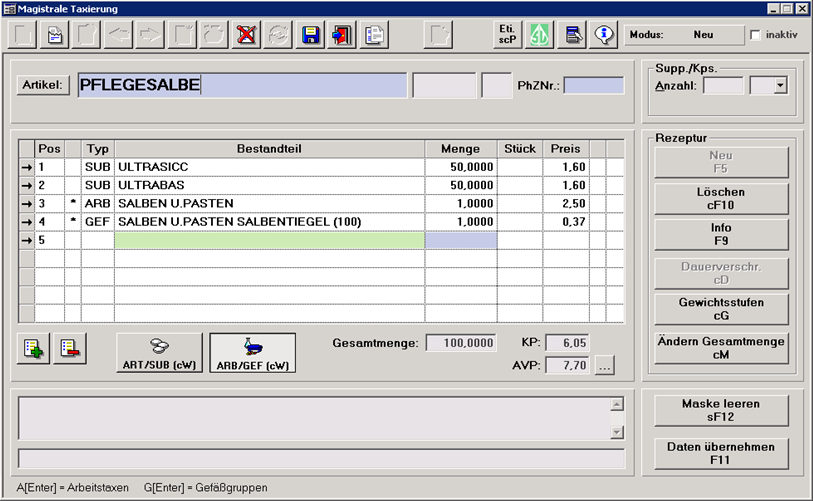This screenshot has width=813, height=501.
Task: Open AVP details with the ellipsis button
Action: click(605, 366)
